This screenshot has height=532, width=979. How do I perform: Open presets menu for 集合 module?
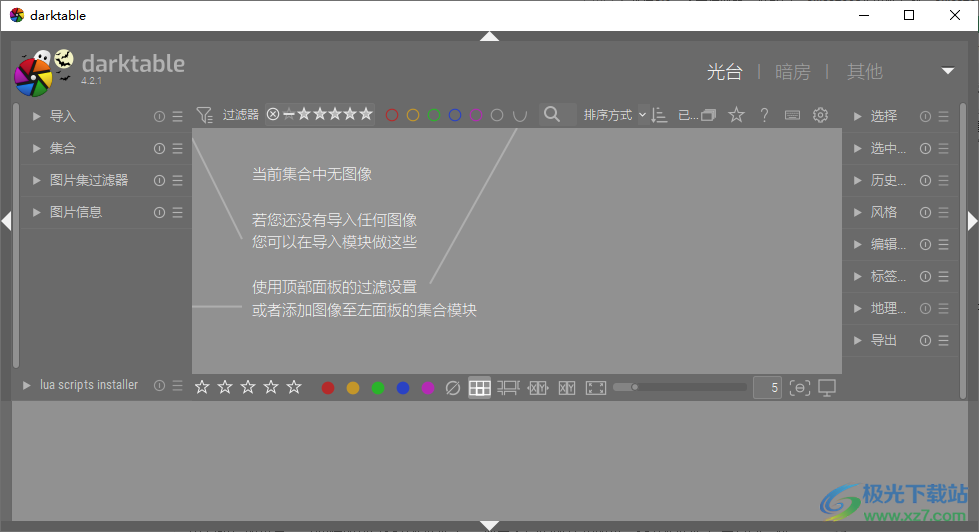point(178,149)
